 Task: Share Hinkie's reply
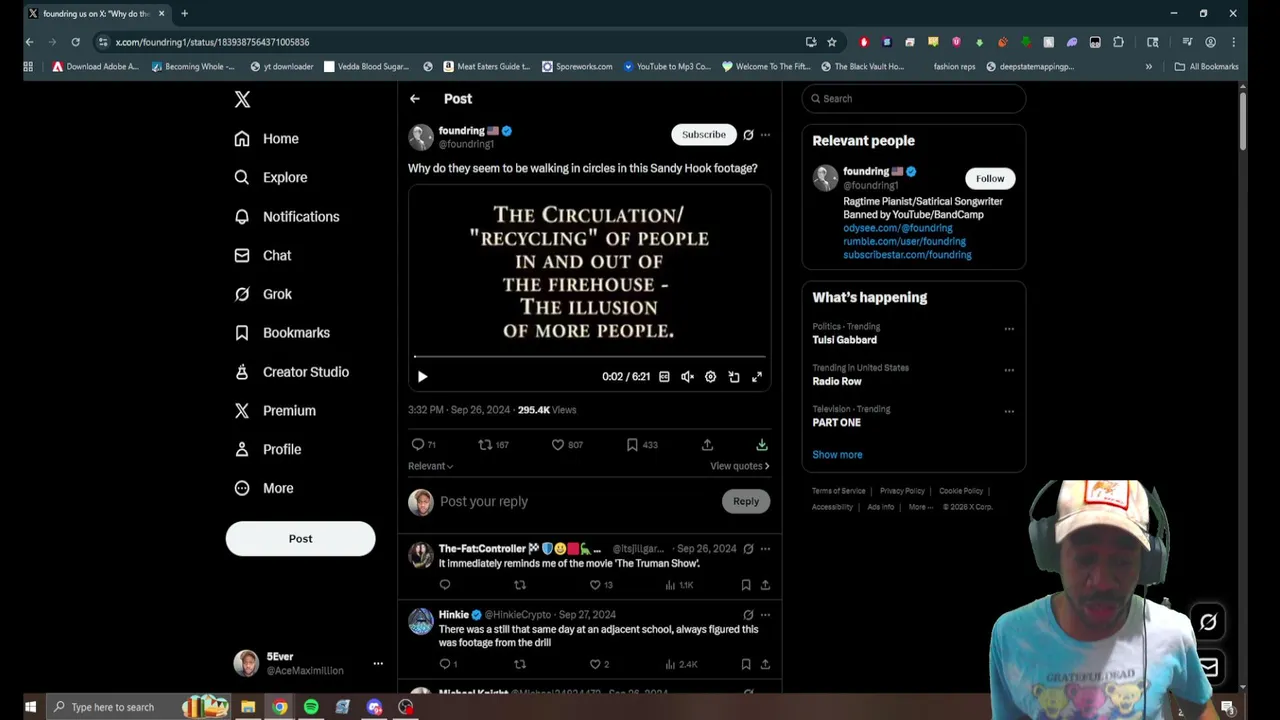[x=765, y=664]
